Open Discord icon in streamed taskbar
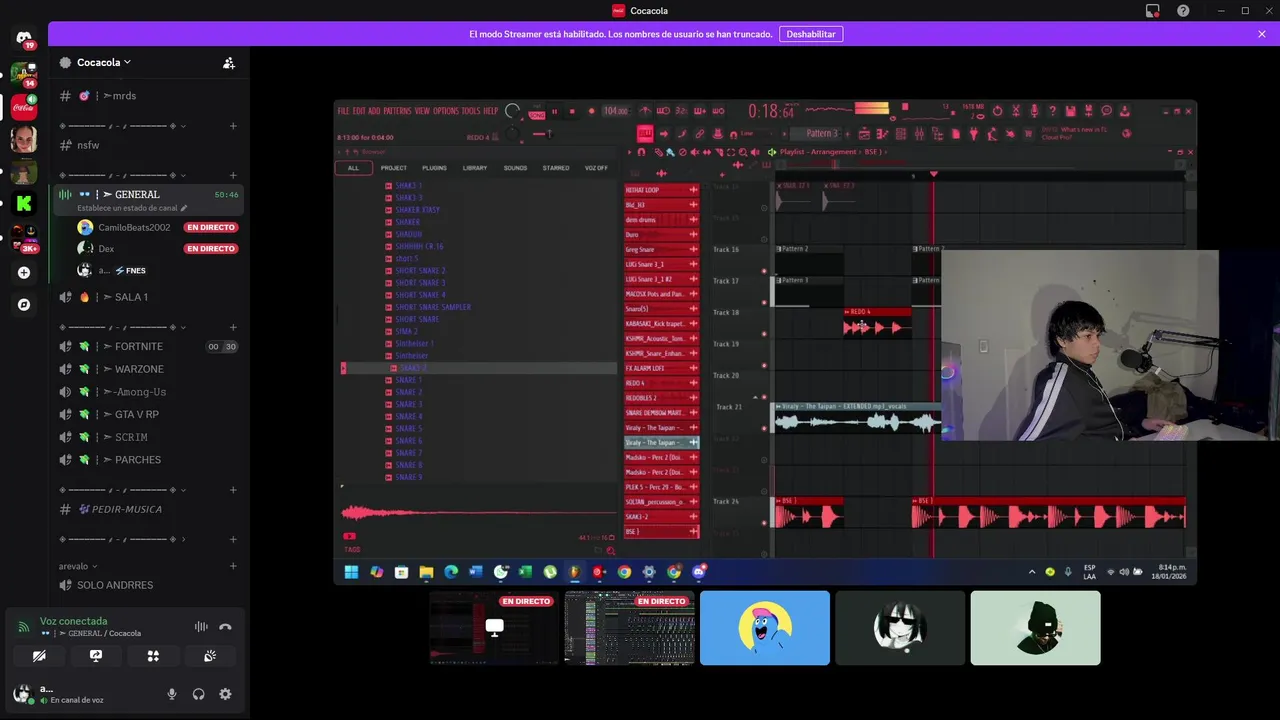 pyautogui.click(x=699, y=572)
